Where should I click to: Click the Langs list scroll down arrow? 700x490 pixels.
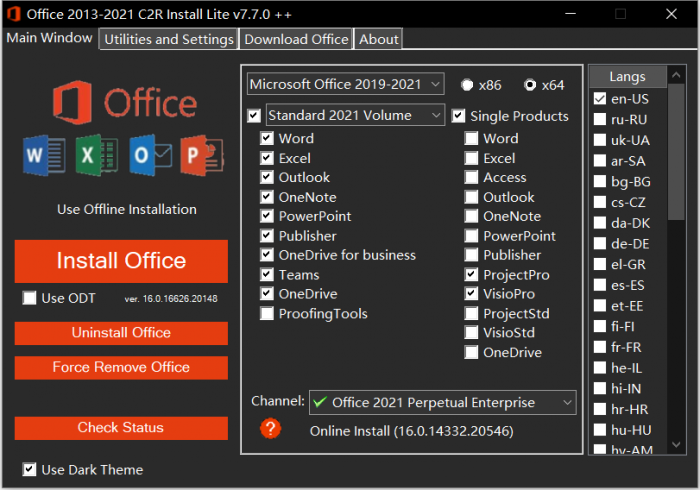[676, 444]
